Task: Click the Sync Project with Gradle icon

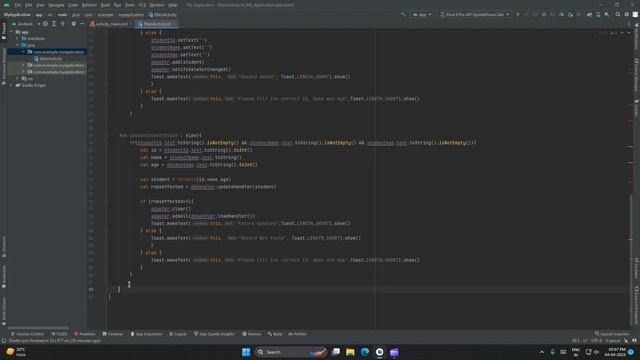Action: tap(589, 14)
